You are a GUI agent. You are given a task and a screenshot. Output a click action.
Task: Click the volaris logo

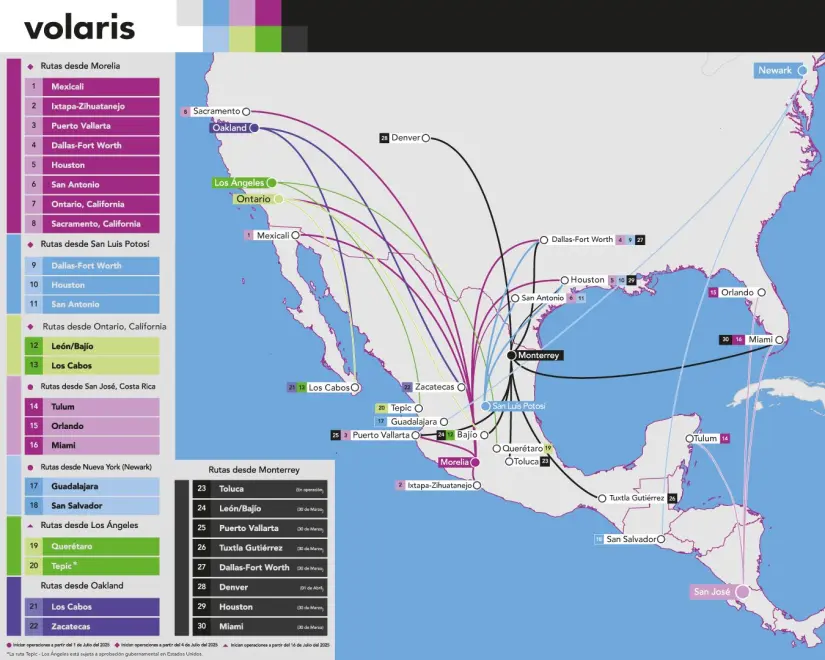point(79,27)
